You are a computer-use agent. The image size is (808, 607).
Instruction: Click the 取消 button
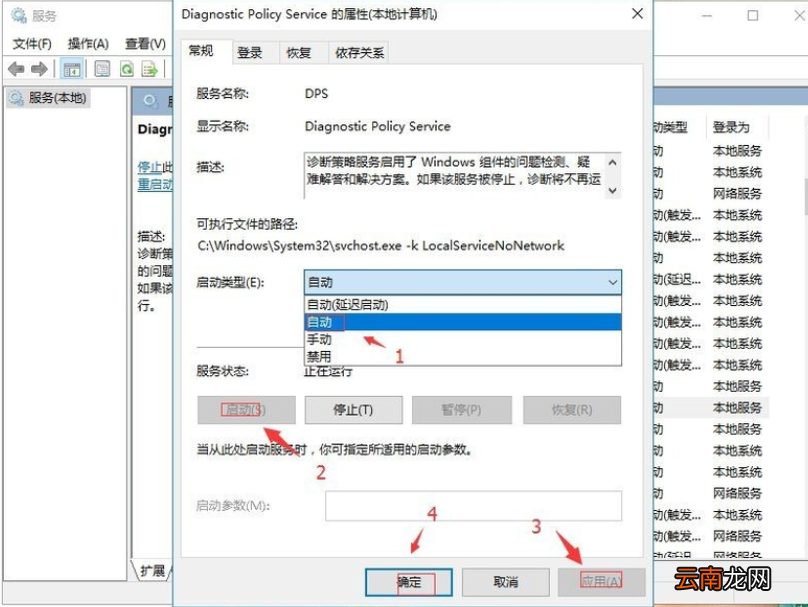click(506, 582)
